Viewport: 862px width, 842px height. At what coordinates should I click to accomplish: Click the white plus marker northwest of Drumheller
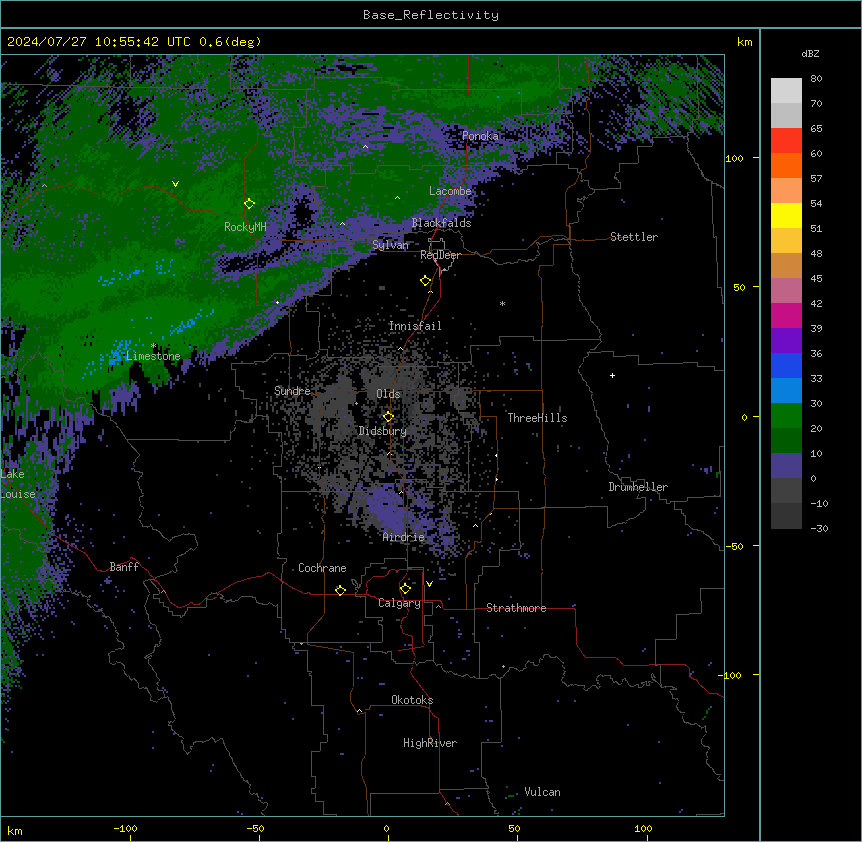(612, 375)
